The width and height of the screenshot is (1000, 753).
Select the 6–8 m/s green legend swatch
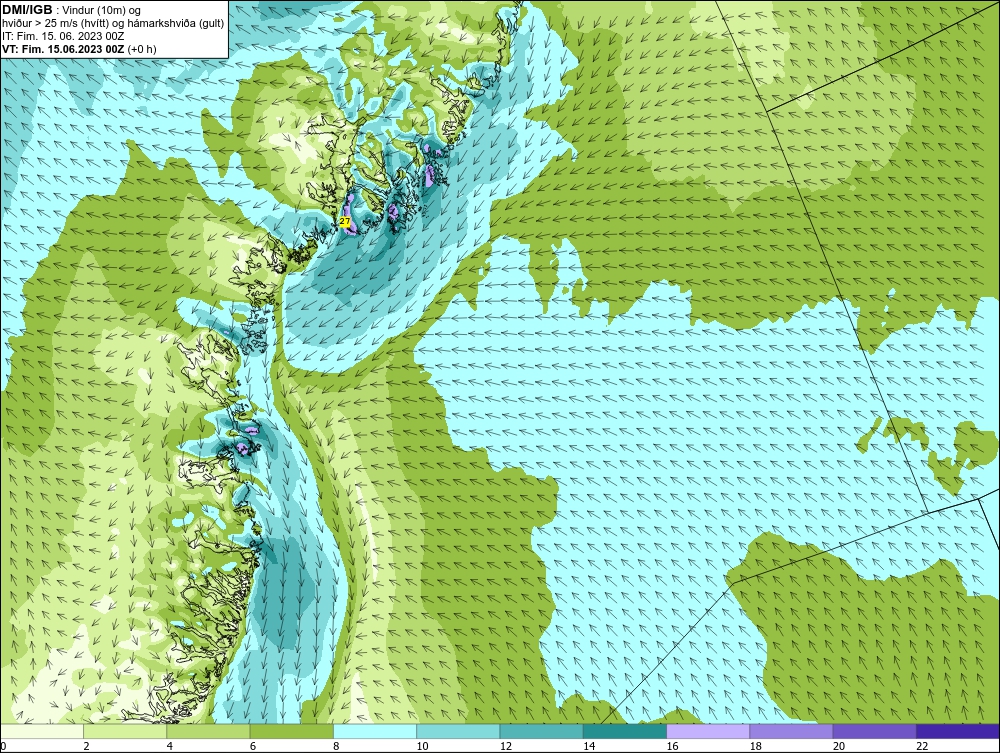point(291,731)
